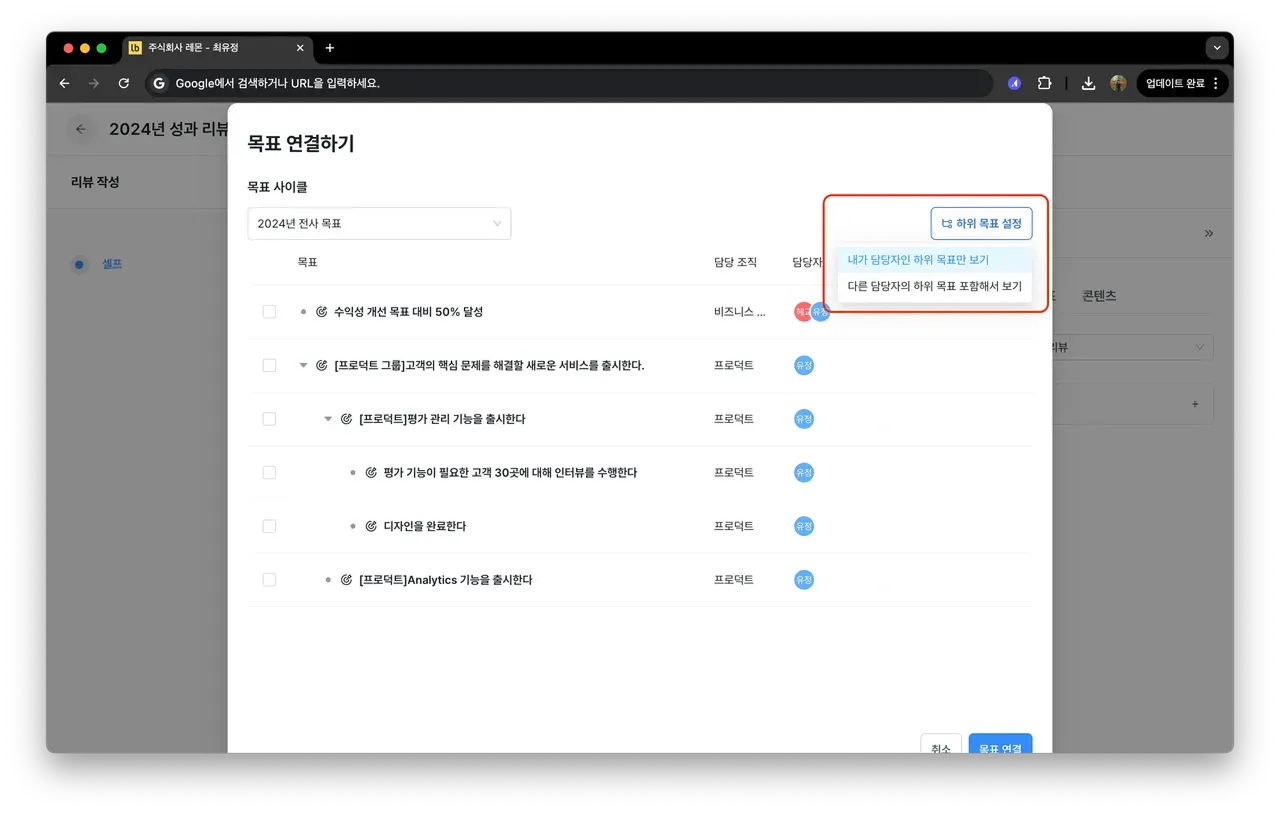Click the 목표 연결 button
This screenshot has width=1280, height=814.
1000,746
